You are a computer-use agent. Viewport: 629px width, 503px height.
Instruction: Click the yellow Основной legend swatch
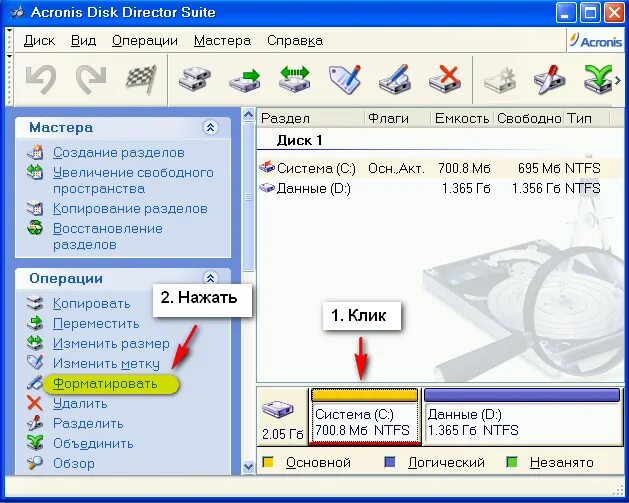point(268,462)
